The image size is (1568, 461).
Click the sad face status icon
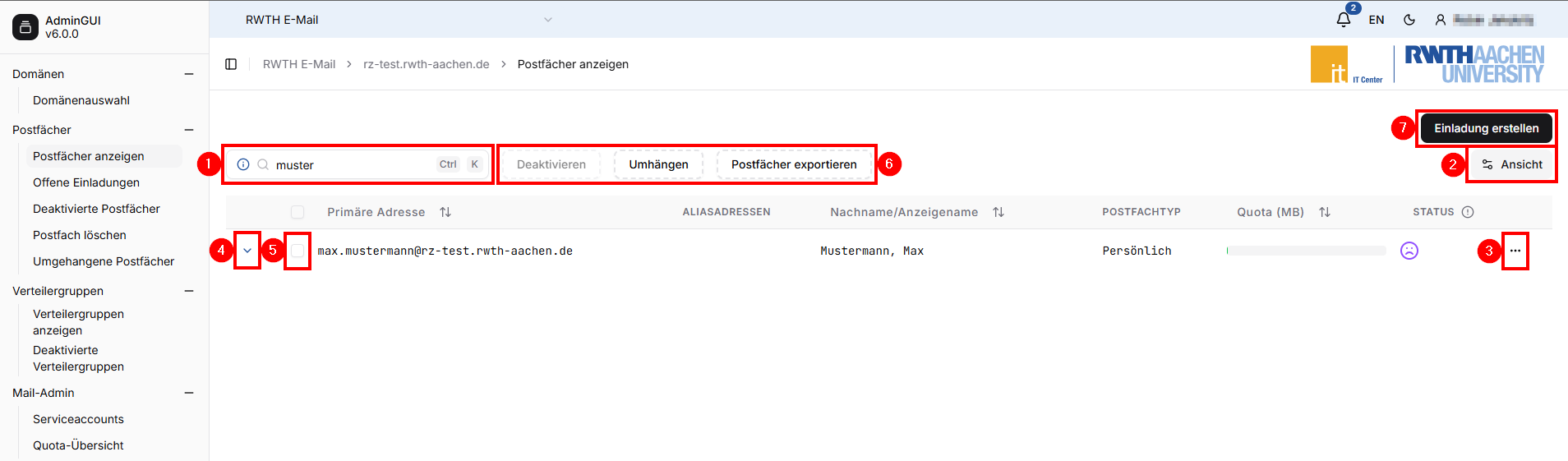(x=1409, y=251)
